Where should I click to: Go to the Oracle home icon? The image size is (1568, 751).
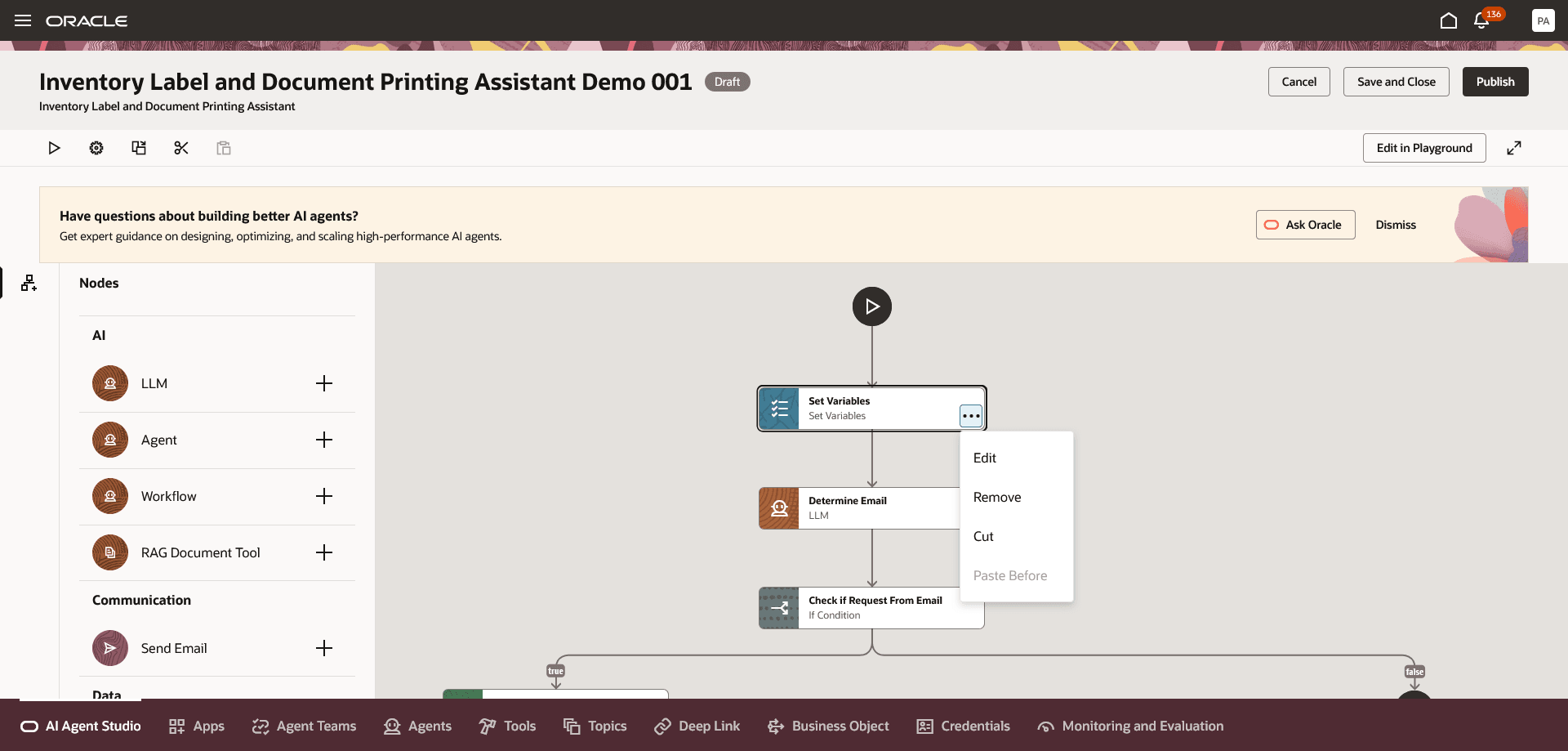(x=1448, y=20)
